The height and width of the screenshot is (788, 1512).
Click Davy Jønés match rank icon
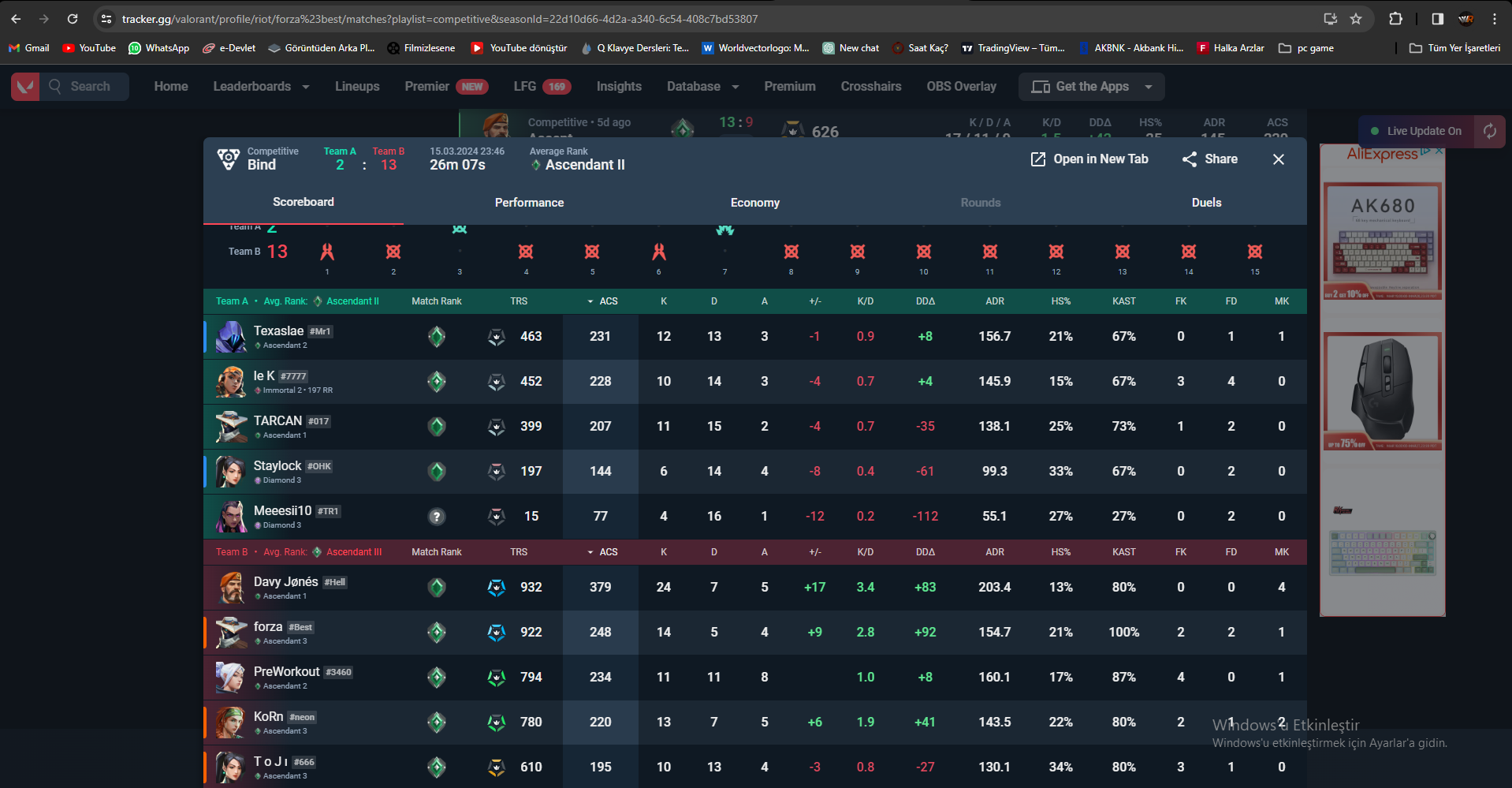pos(437,588)
